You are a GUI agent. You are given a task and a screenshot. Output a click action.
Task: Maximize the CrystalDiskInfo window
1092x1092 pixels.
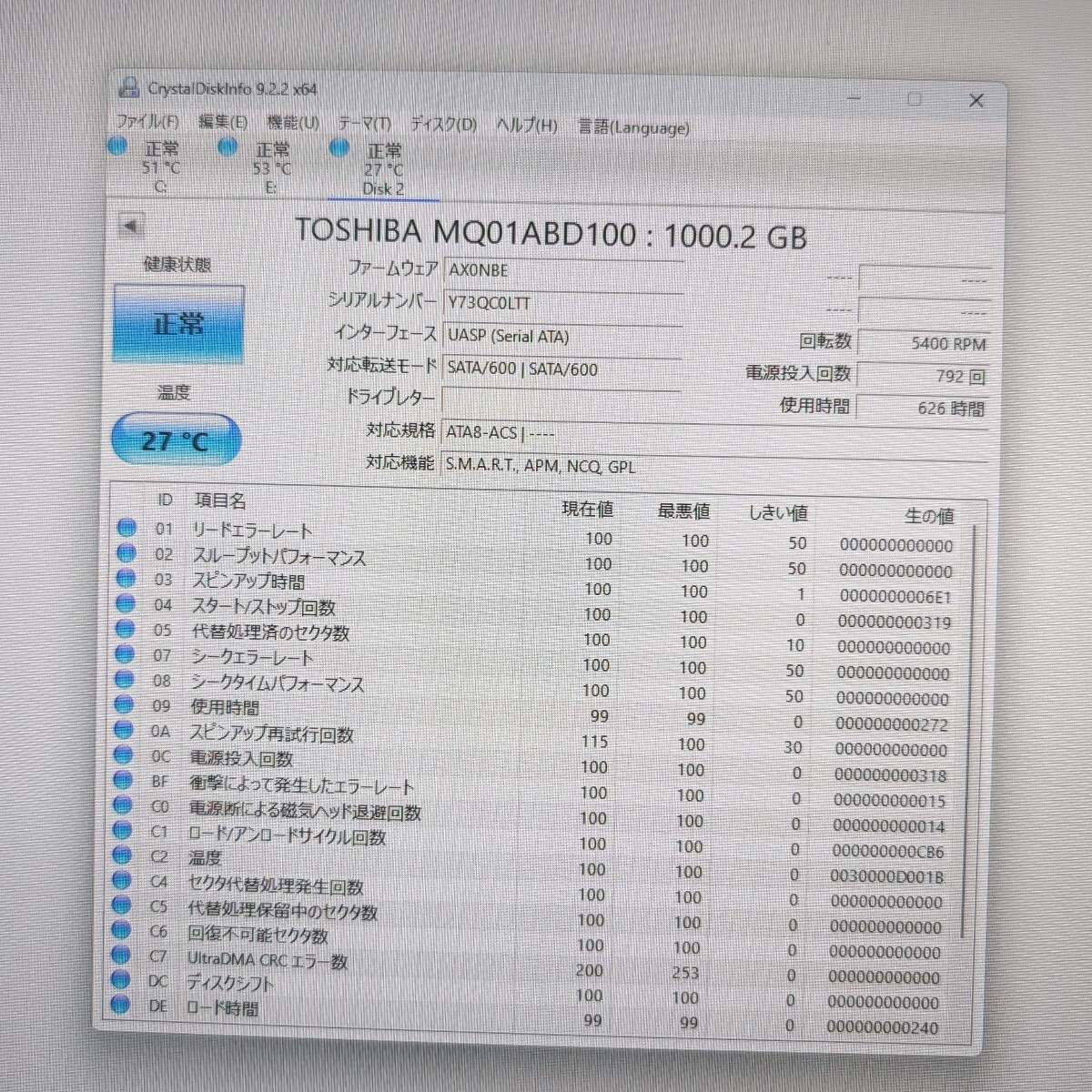pyautogui.click(x=915, y=98)
